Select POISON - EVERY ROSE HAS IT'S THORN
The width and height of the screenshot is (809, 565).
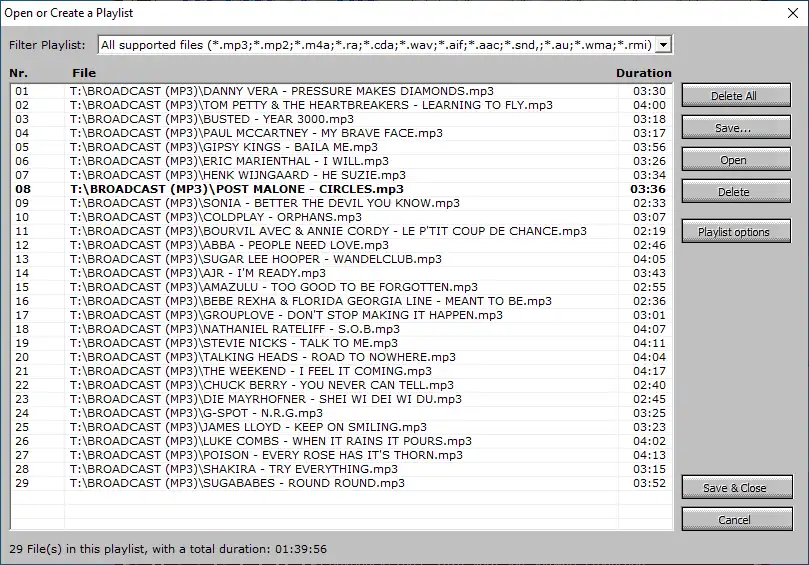(x=342, y=455)
